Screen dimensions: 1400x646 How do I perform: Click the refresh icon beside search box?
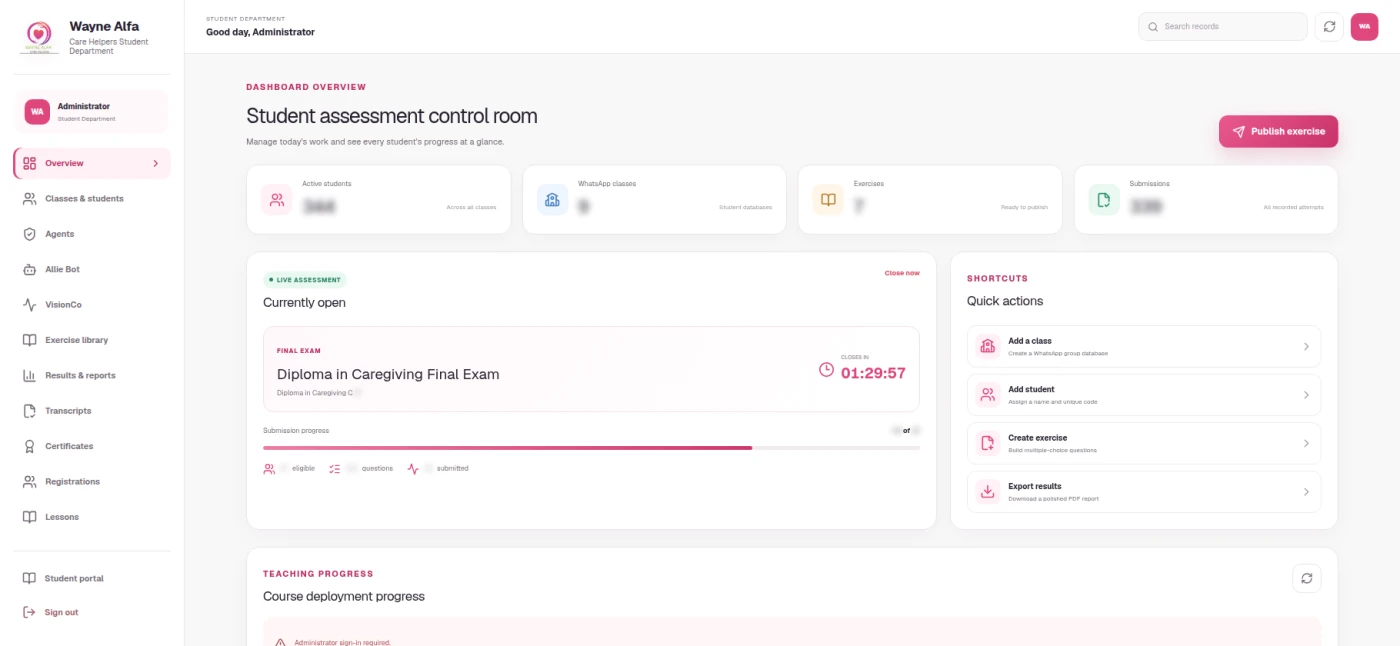click(1329, 27)
